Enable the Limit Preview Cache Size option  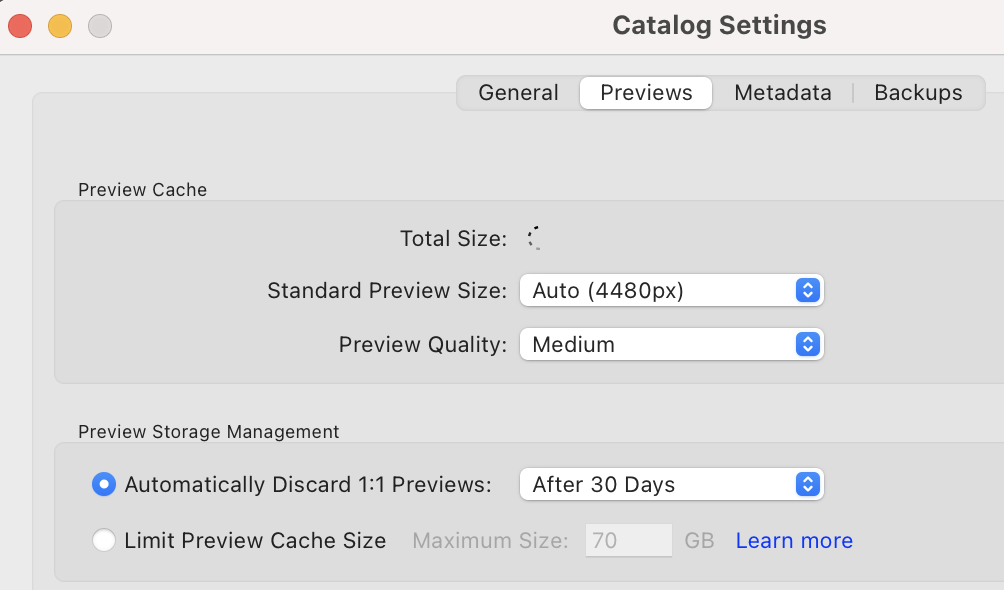[x=103, y=541]
